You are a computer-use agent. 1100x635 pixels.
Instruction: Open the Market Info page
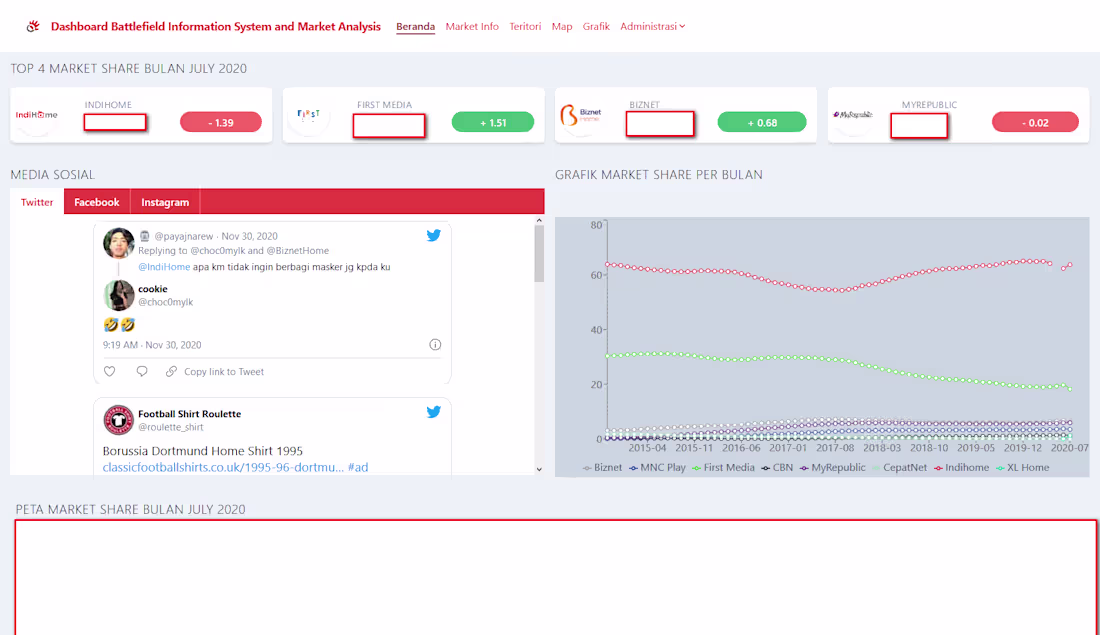coord(472,26)
